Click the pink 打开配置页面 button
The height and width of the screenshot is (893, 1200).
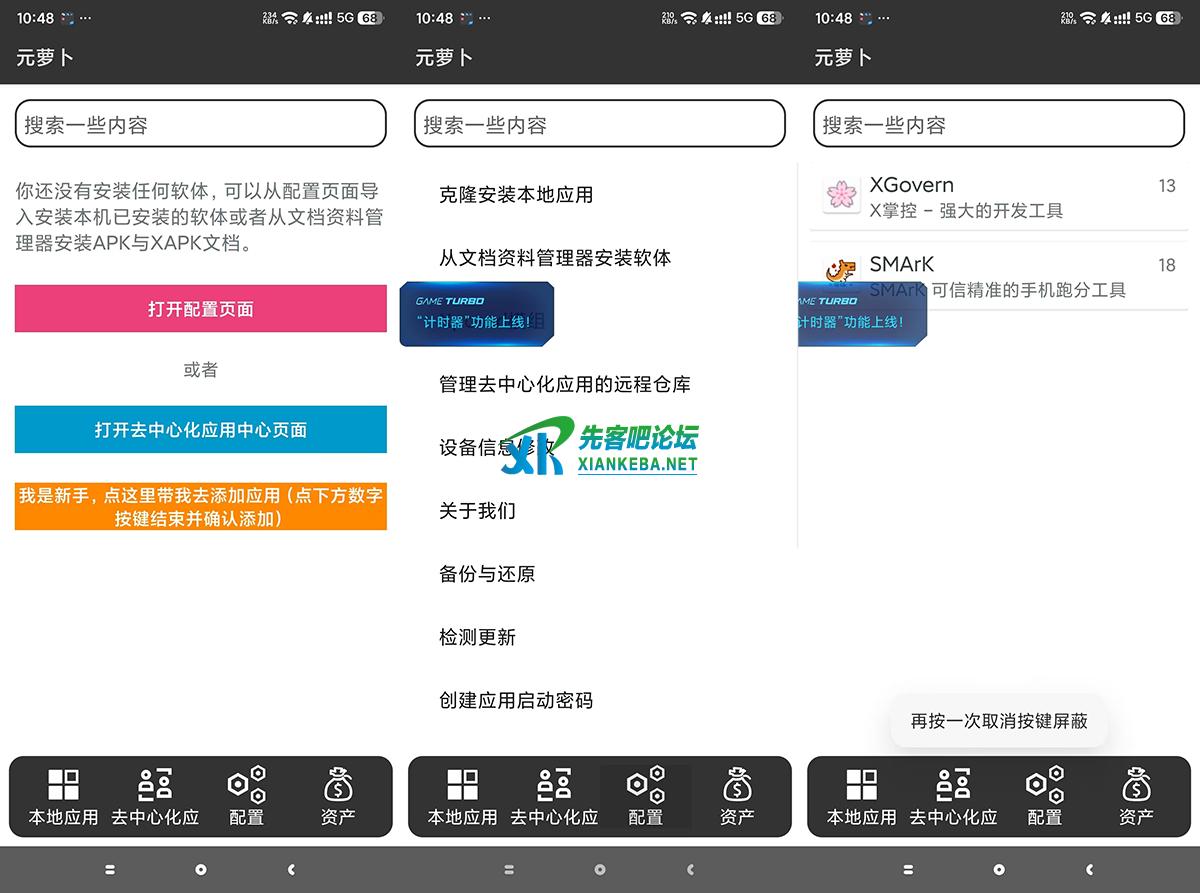click(x=200, y=309)
